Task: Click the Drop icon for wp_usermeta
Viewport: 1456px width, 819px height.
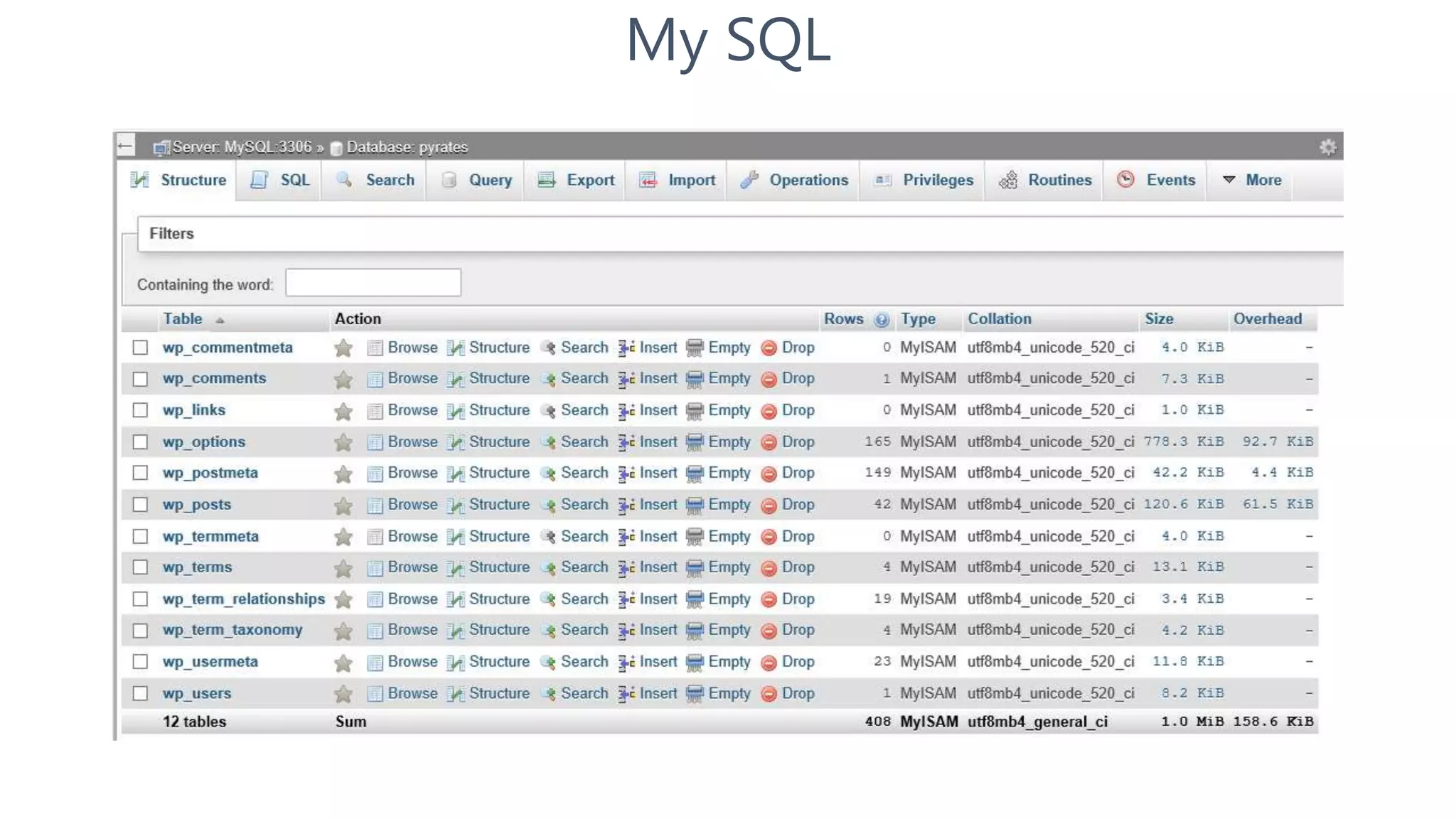Action: tap(769, 663)
